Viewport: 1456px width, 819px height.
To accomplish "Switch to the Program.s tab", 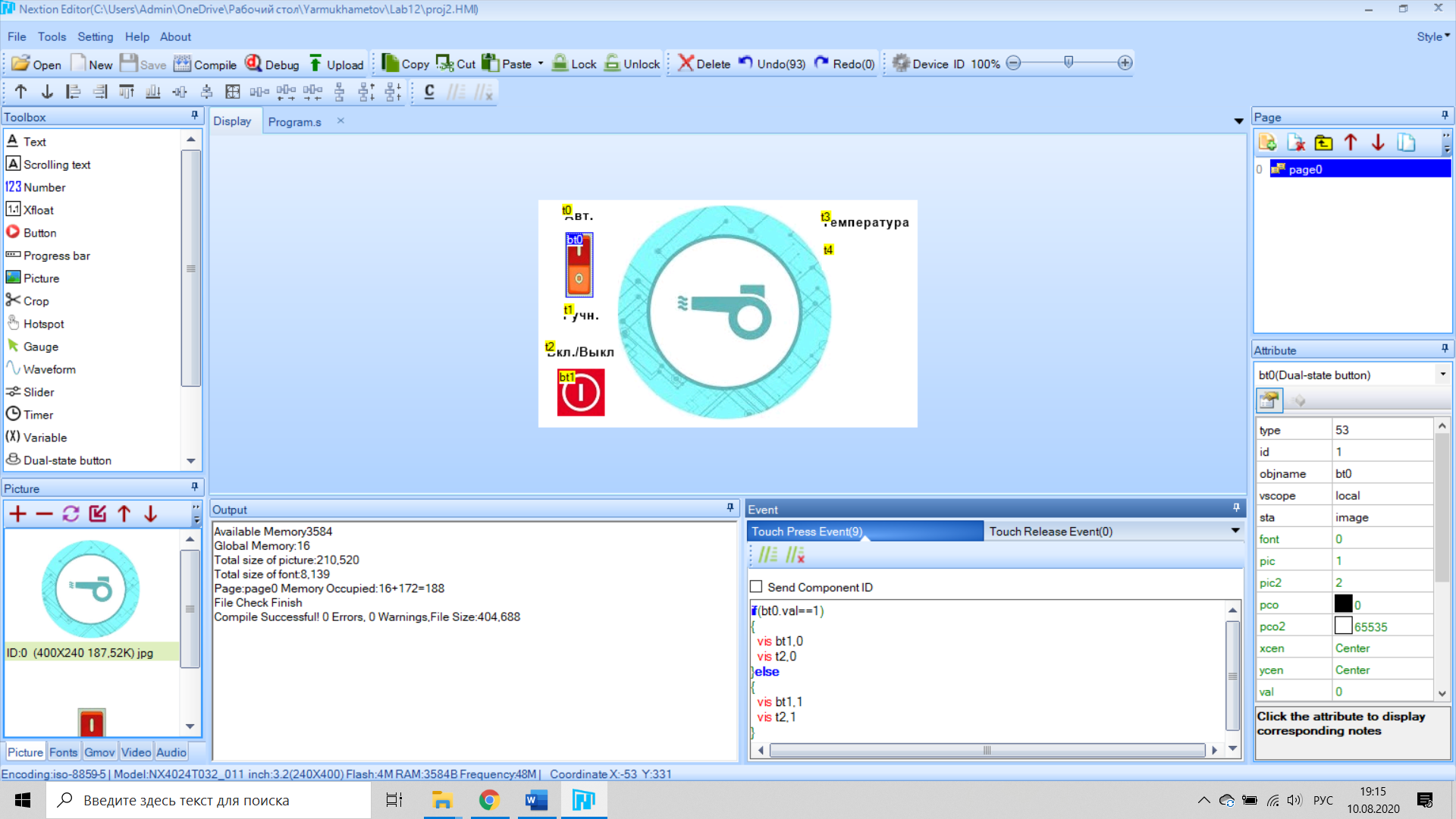I will [294, 122].
